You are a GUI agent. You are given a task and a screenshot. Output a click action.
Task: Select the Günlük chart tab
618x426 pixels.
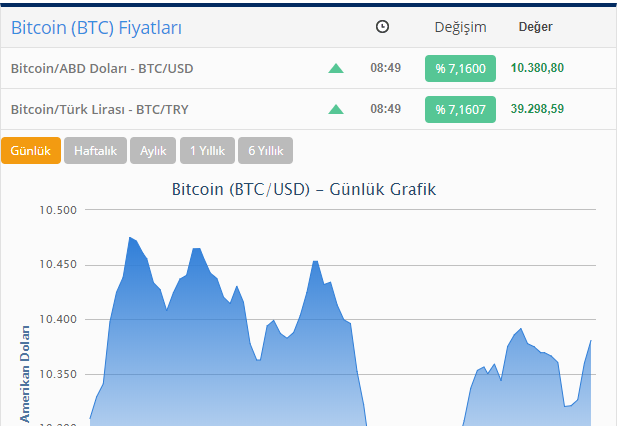[31, 151]
